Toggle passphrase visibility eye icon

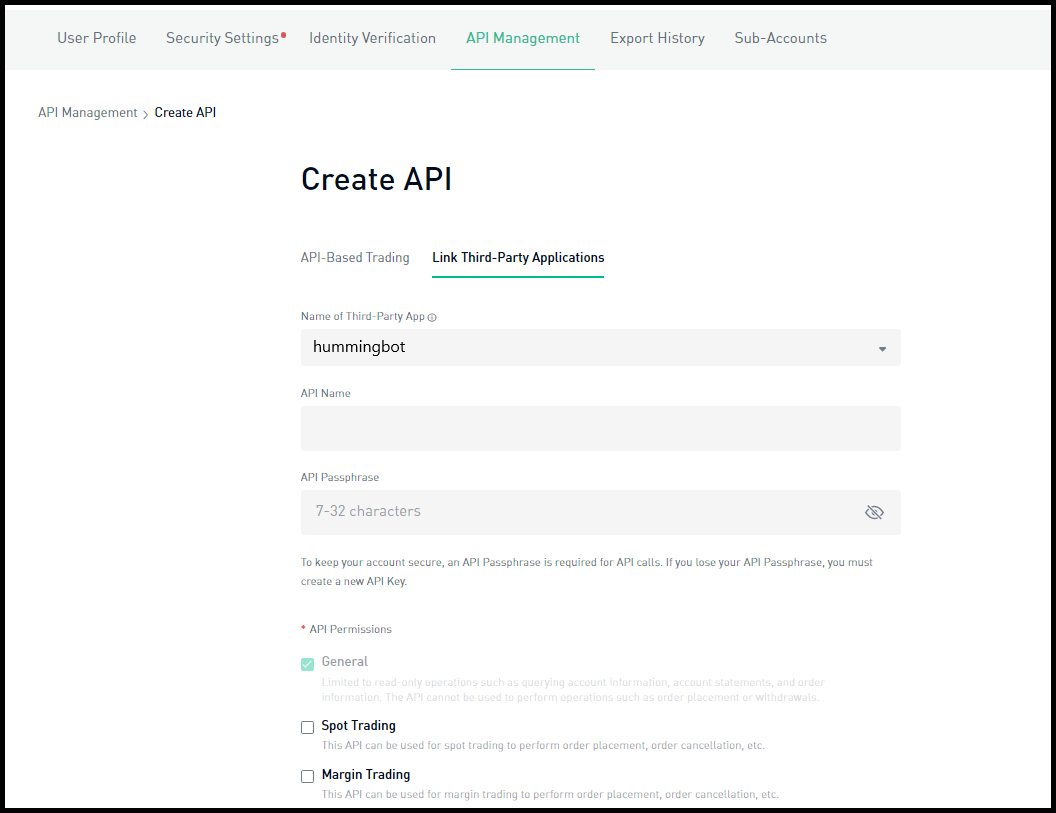(874, 512)
